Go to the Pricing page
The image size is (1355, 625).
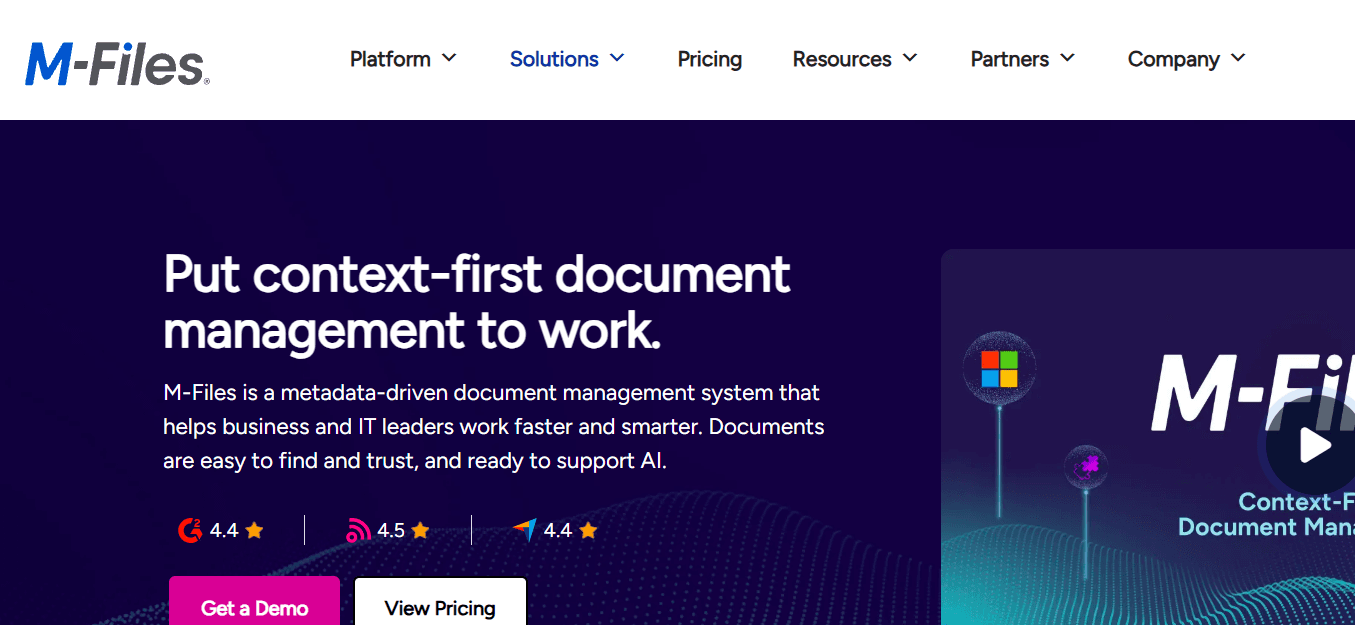coord(710,59)
